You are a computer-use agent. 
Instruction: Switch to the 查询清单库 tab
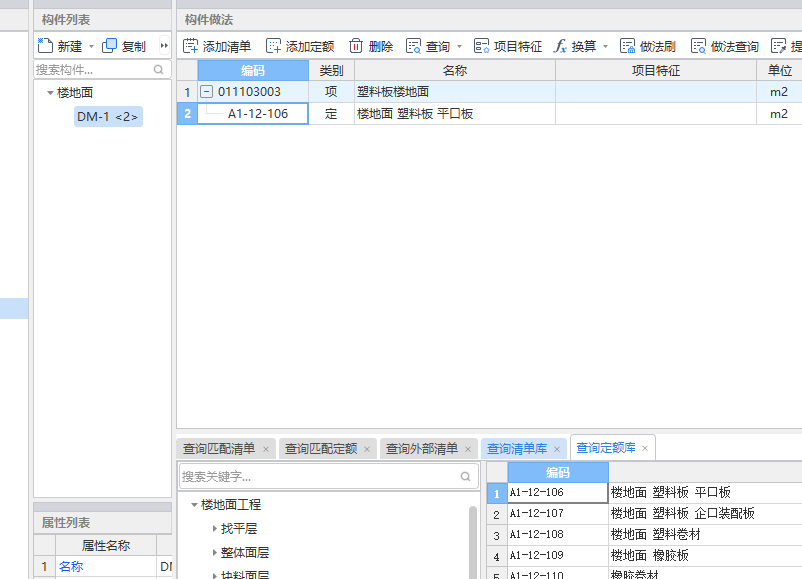point(517,449)
